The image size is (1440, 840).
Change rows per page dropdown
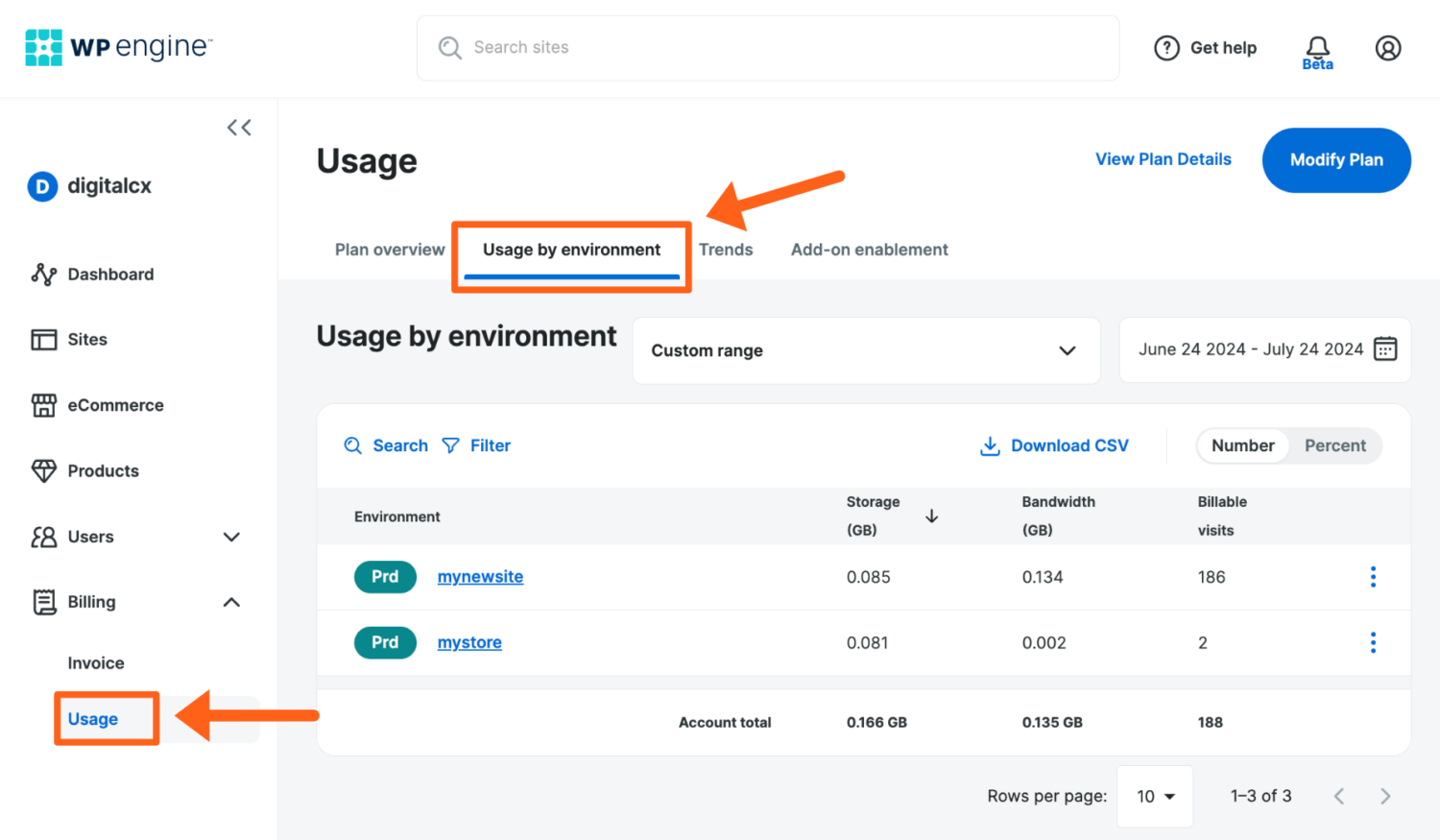pos(1155,796)
